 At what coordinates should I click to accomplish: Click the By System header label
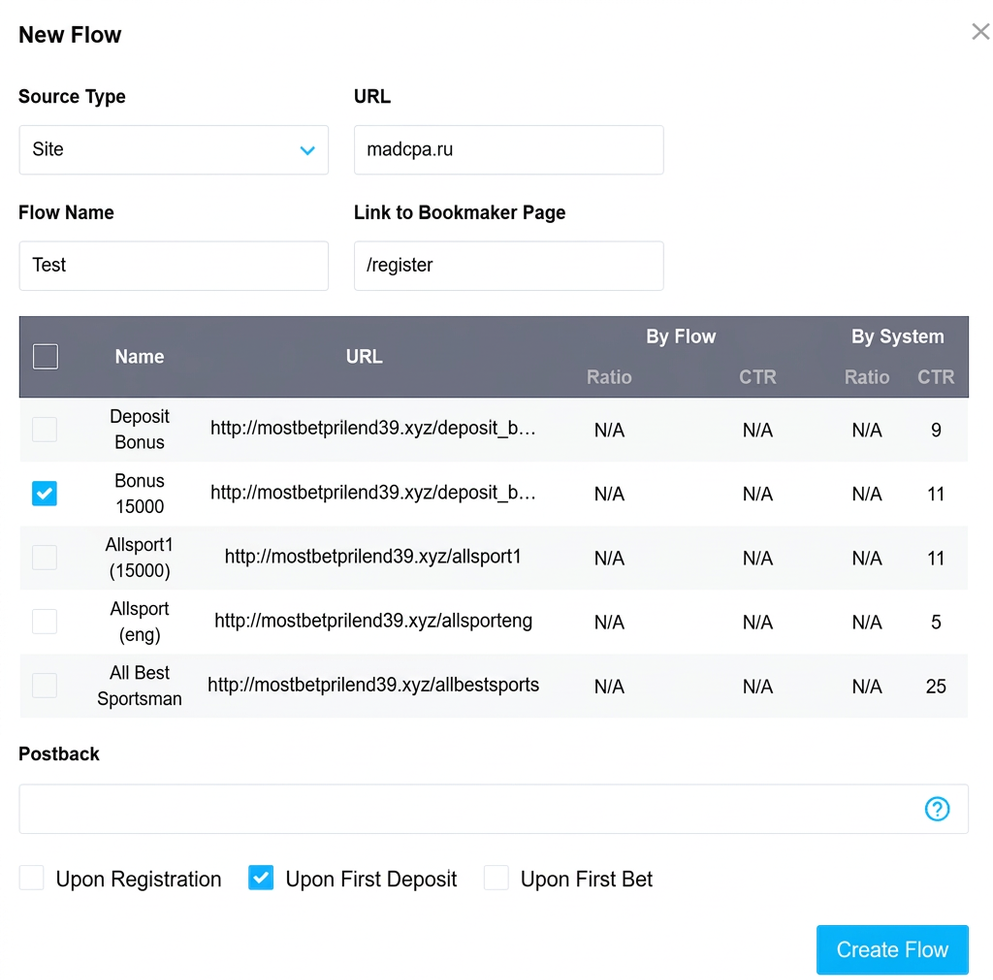[x=897, y=336]
